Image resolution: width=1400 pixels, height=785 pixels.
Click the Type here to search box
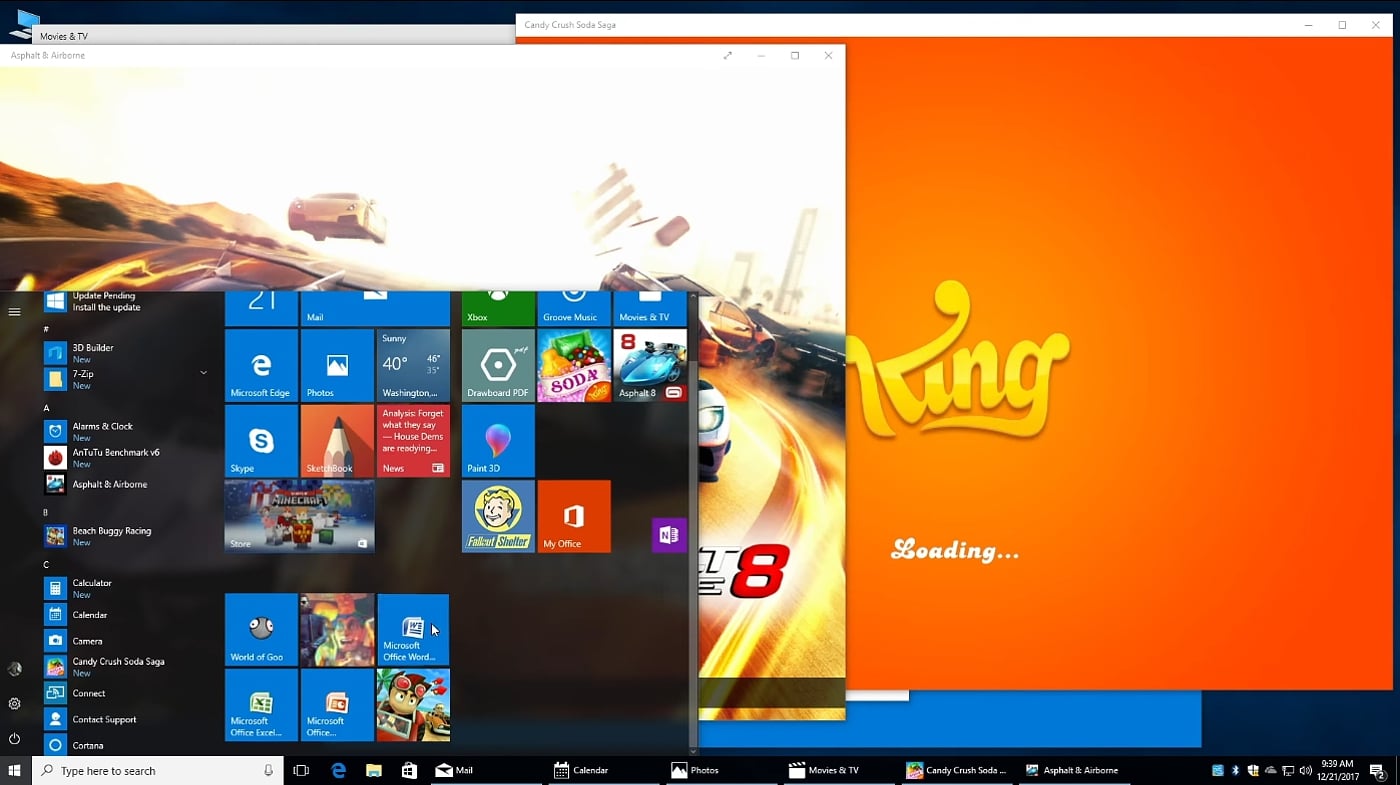click(x=158, y=771)
